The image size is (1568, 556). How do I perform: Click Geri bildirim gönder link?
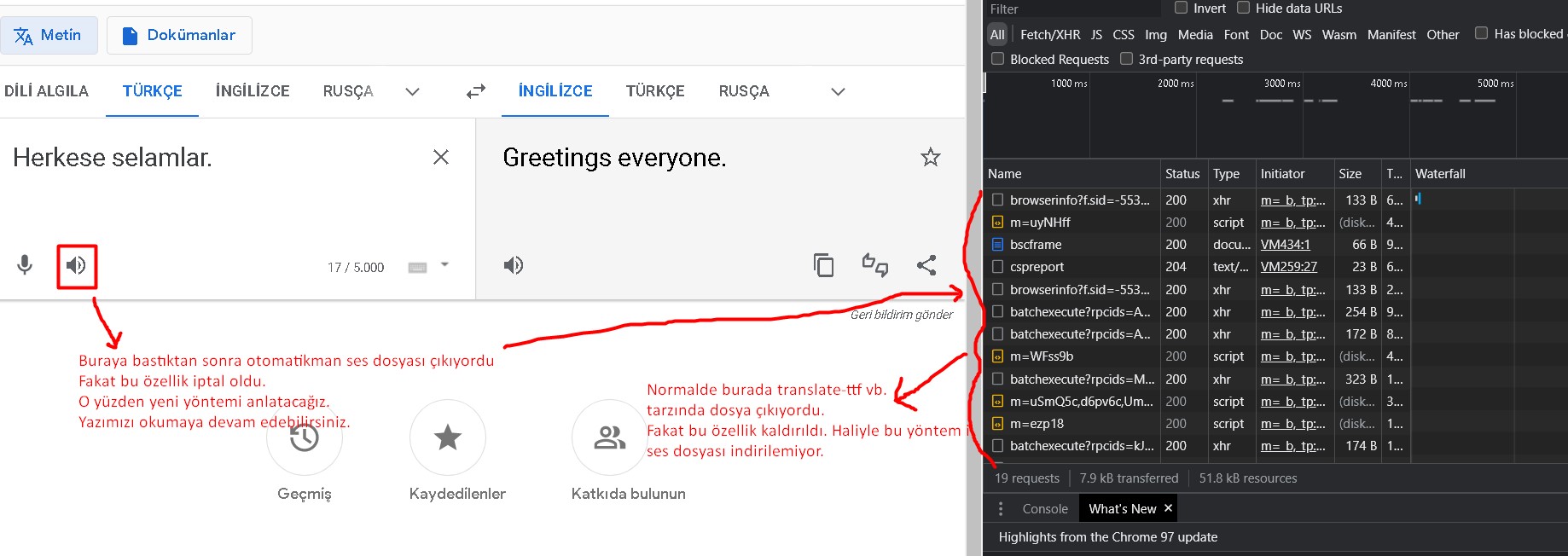902,315
